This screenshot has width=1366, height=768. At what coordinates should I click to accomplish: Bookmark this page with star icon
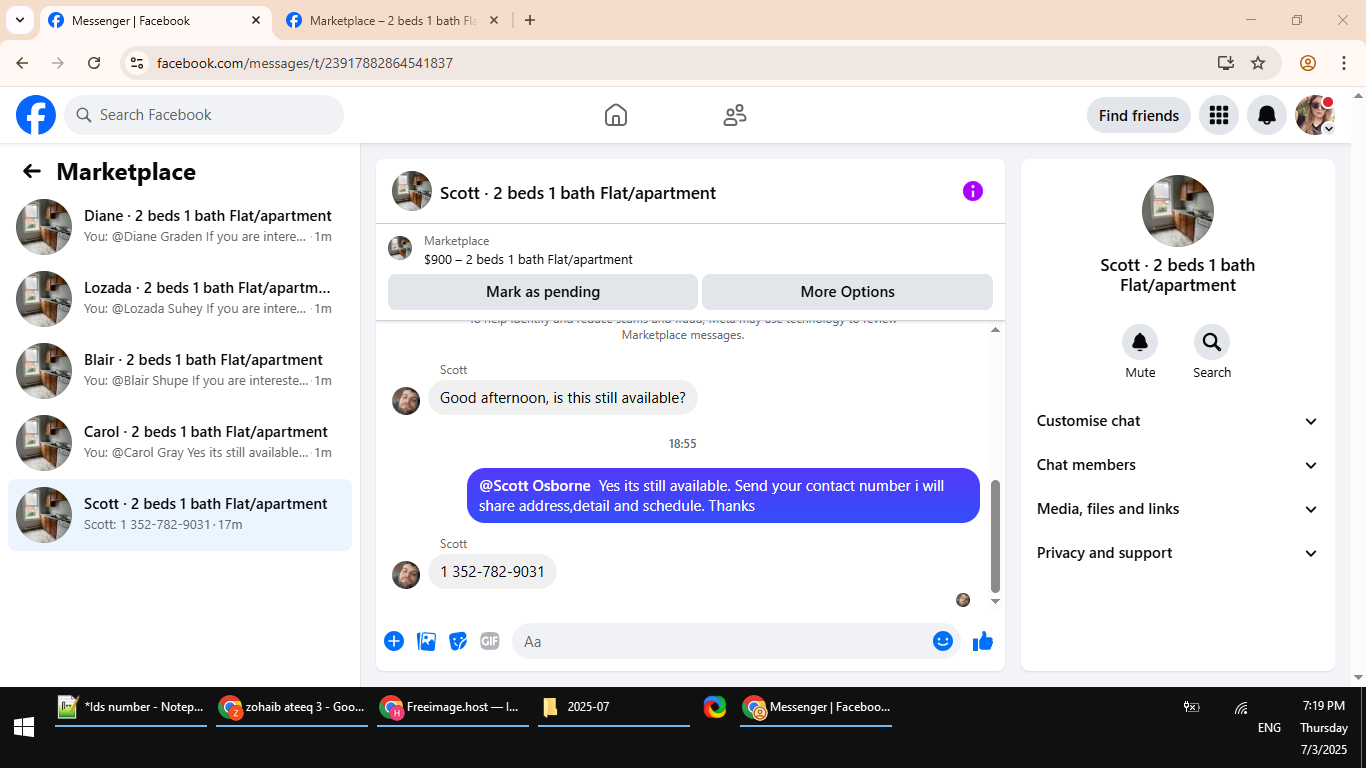click(1258, 63)
